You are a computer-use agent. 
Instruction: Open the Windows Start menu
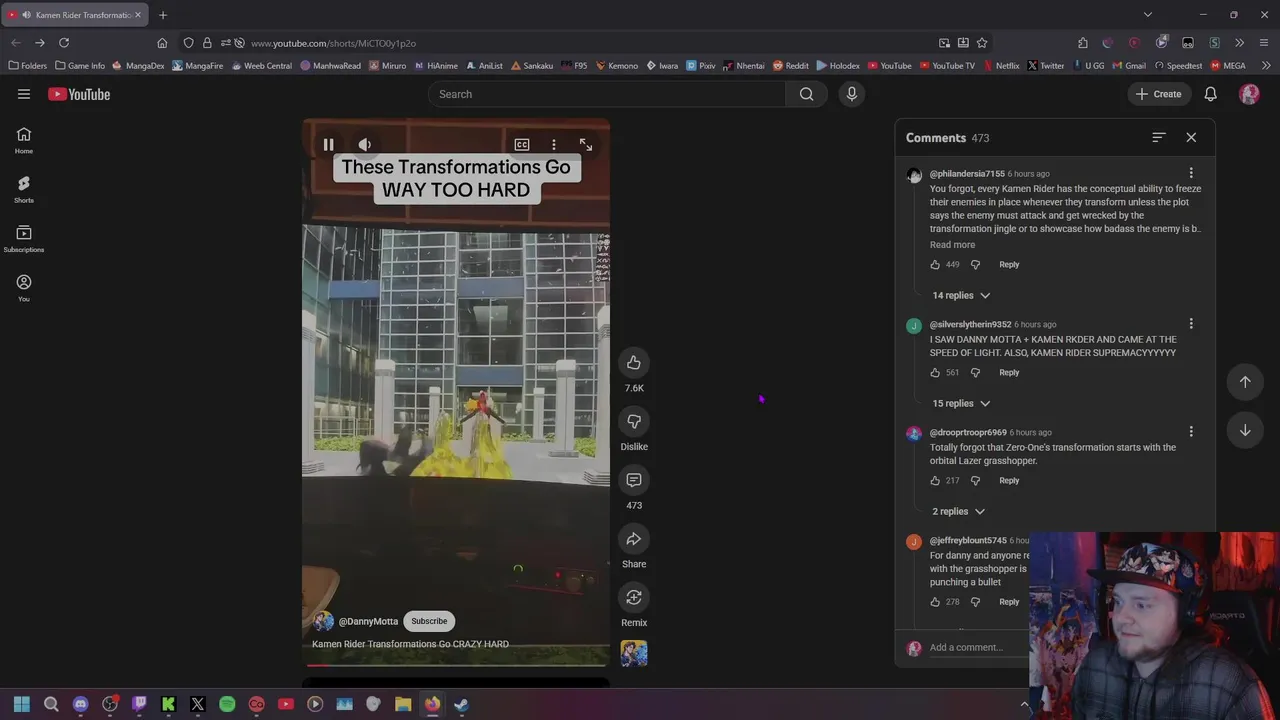click(x=22, y=704)
